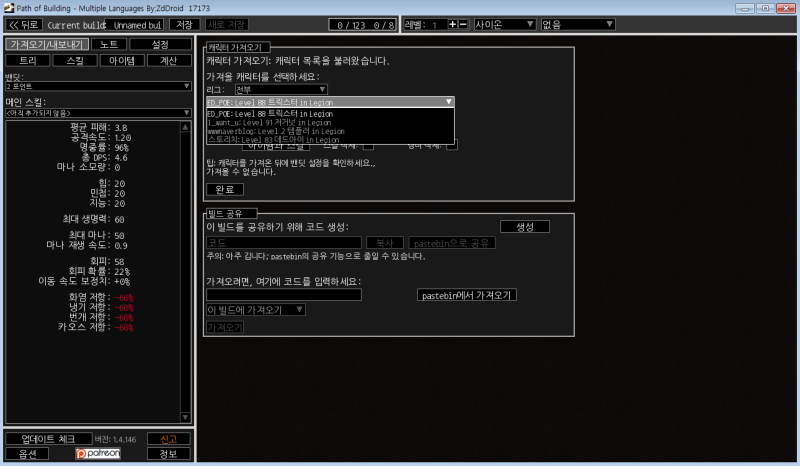Switch to the 스킬 skills tab
The height and width of the screenshot is (466, 800).
75,61
